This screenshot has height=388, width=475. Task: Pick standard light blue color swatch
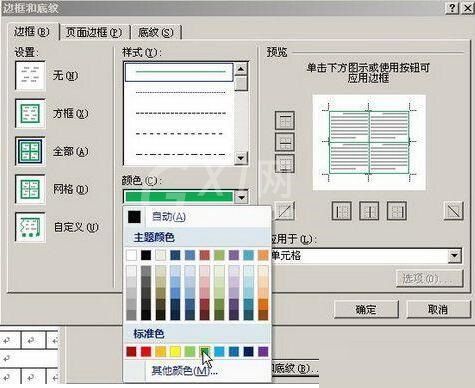tap(219, 351)
